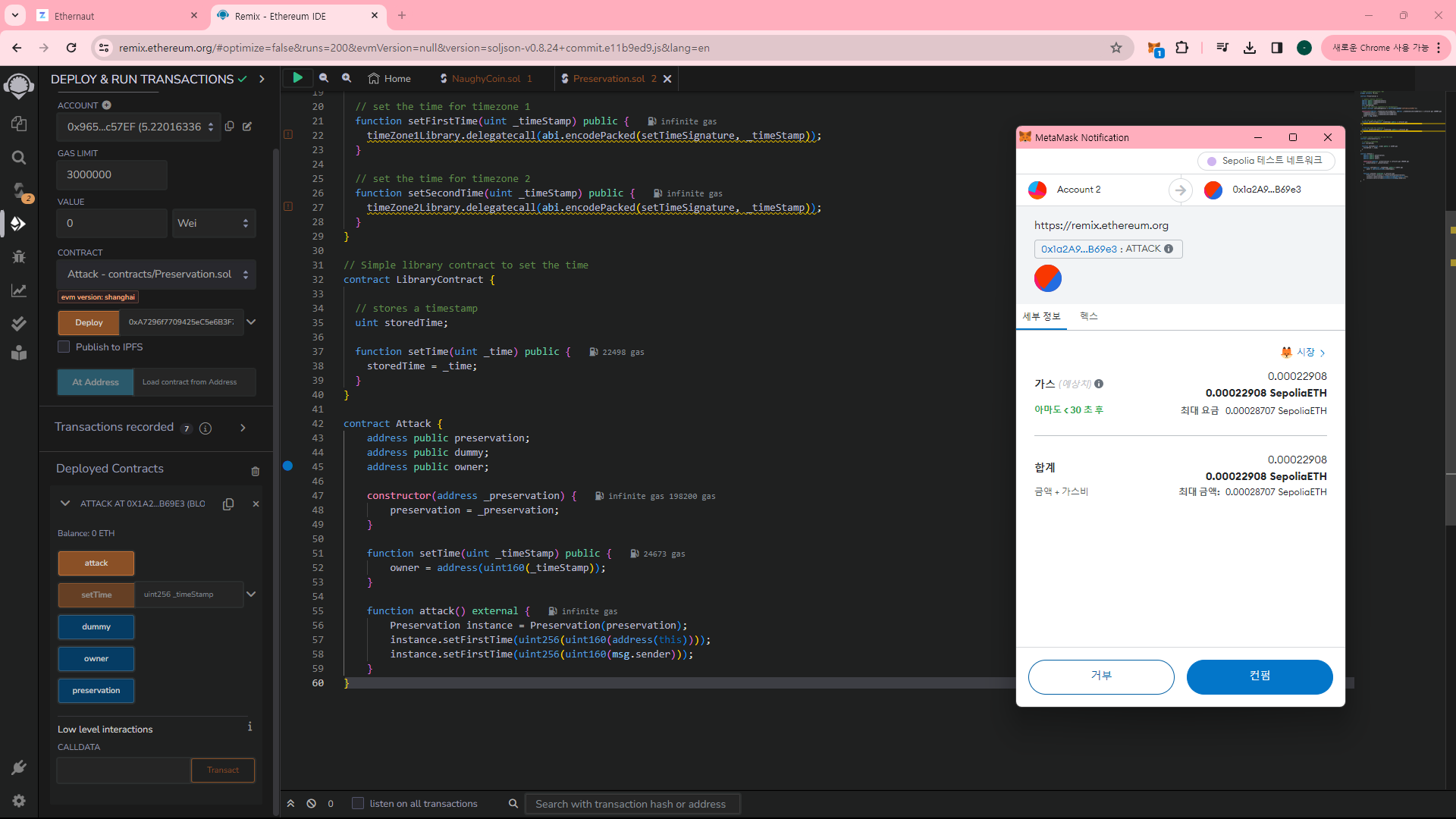This screenshot has height=819, width=1456.
Task: Click the orange Deploy button
Action: [x=89, y=322]
